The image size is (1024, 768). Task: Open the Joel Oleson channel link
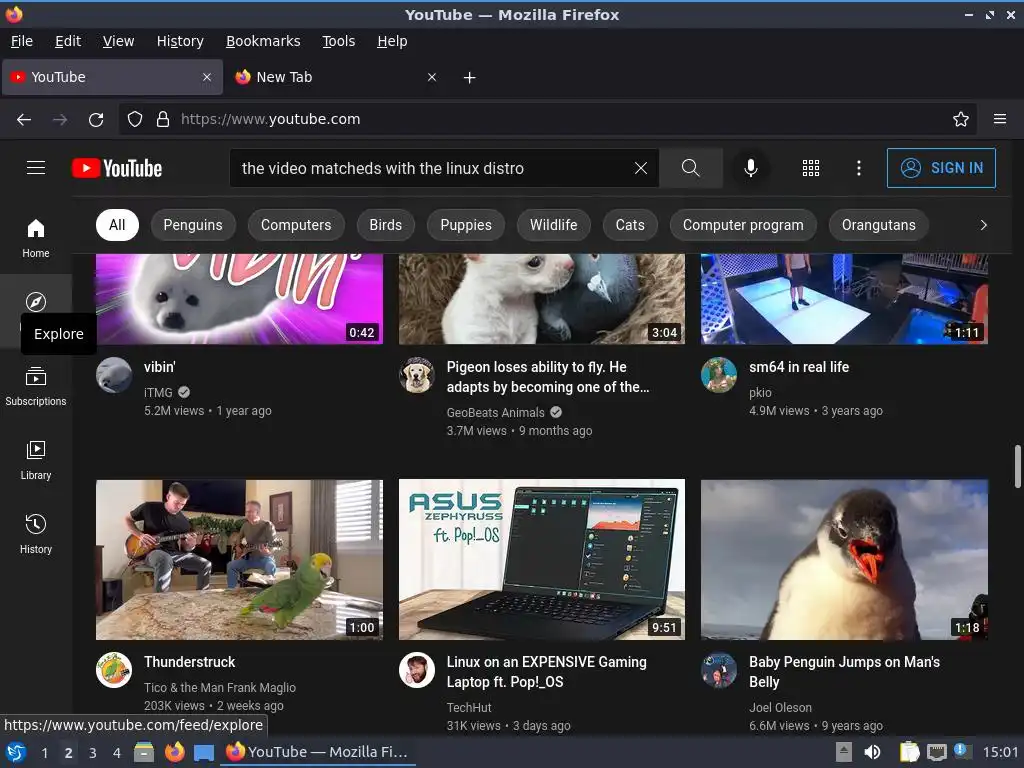coord(780,707)
